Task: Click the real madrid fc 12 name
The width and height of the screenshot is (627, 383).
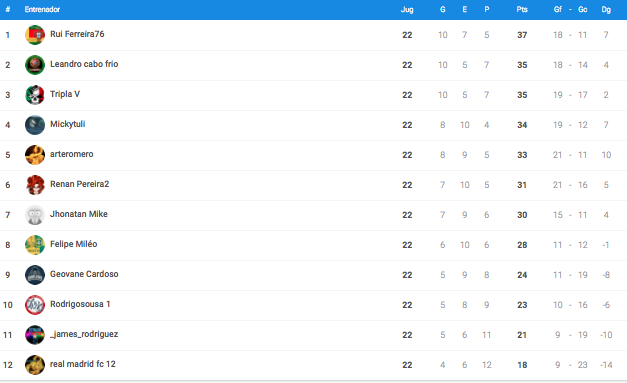Action: tap(83, 364)
